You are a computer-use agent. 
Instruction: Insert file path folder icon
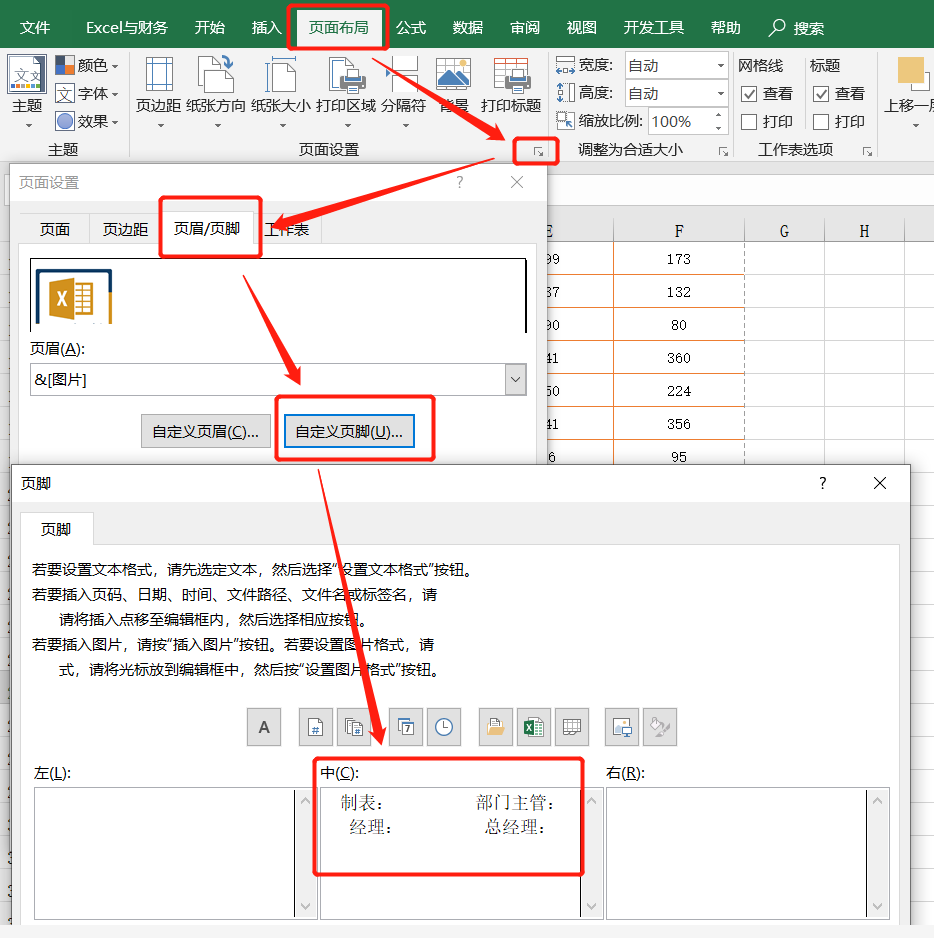tap(495, 727)
